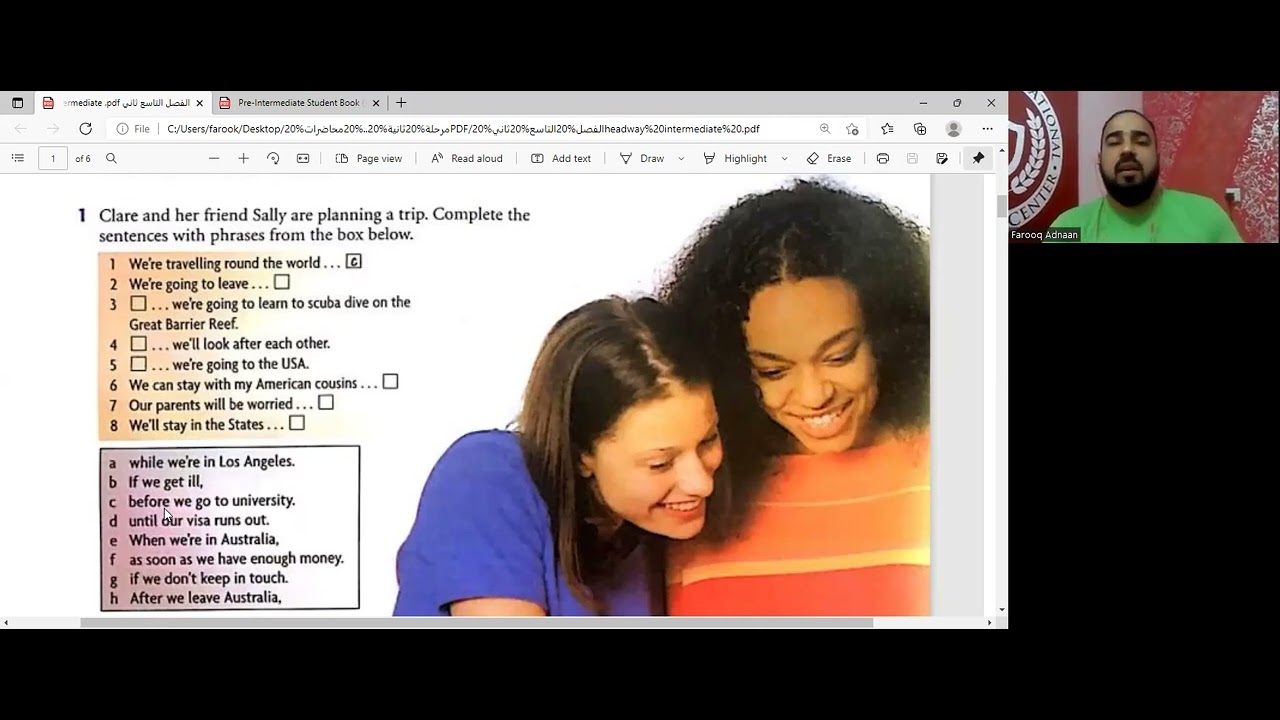Start Read aloud
Screen dimensions: 1280x720
[466, 158]
